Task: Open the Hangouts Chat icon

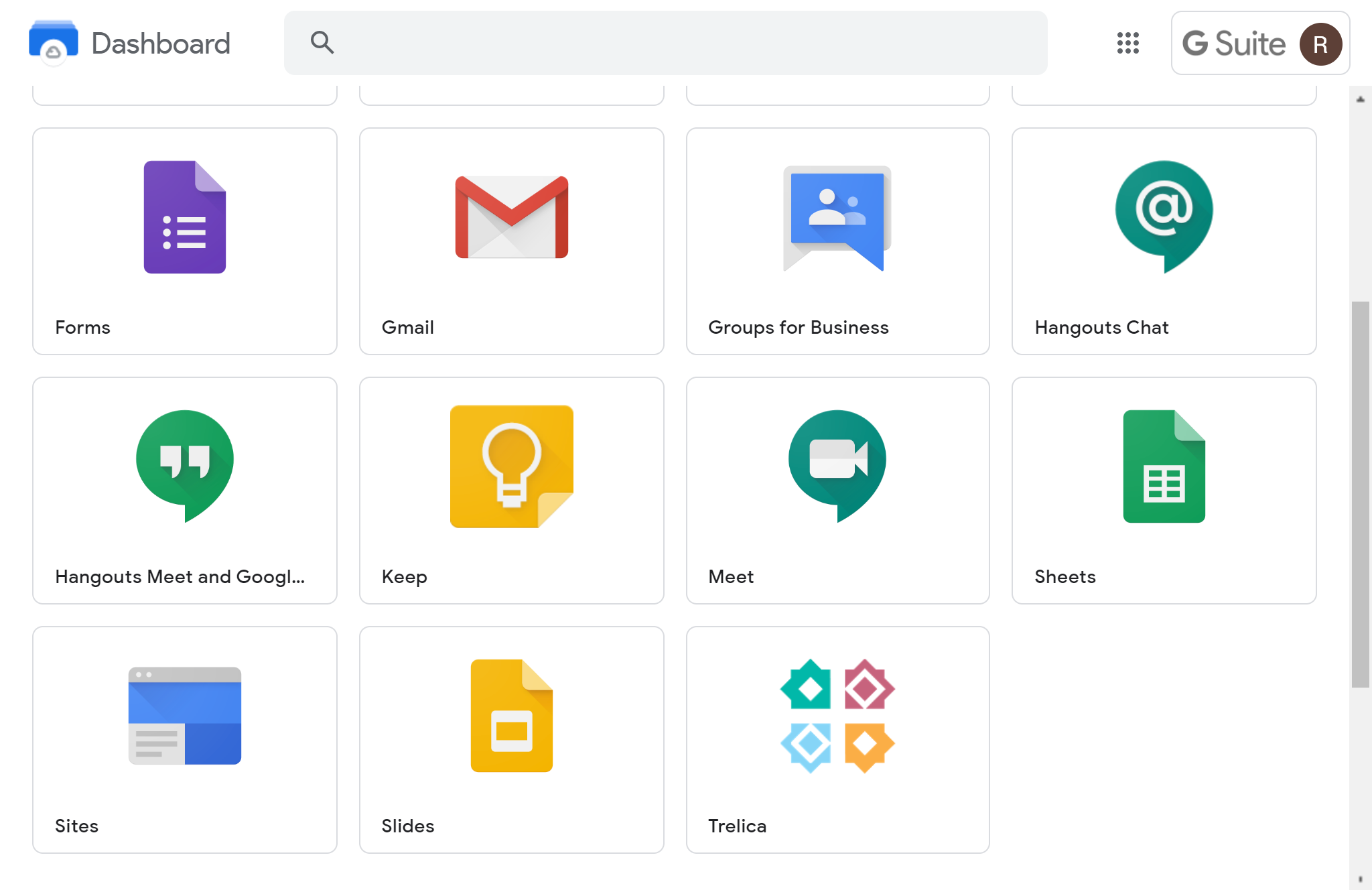Action: (1164, 217)
